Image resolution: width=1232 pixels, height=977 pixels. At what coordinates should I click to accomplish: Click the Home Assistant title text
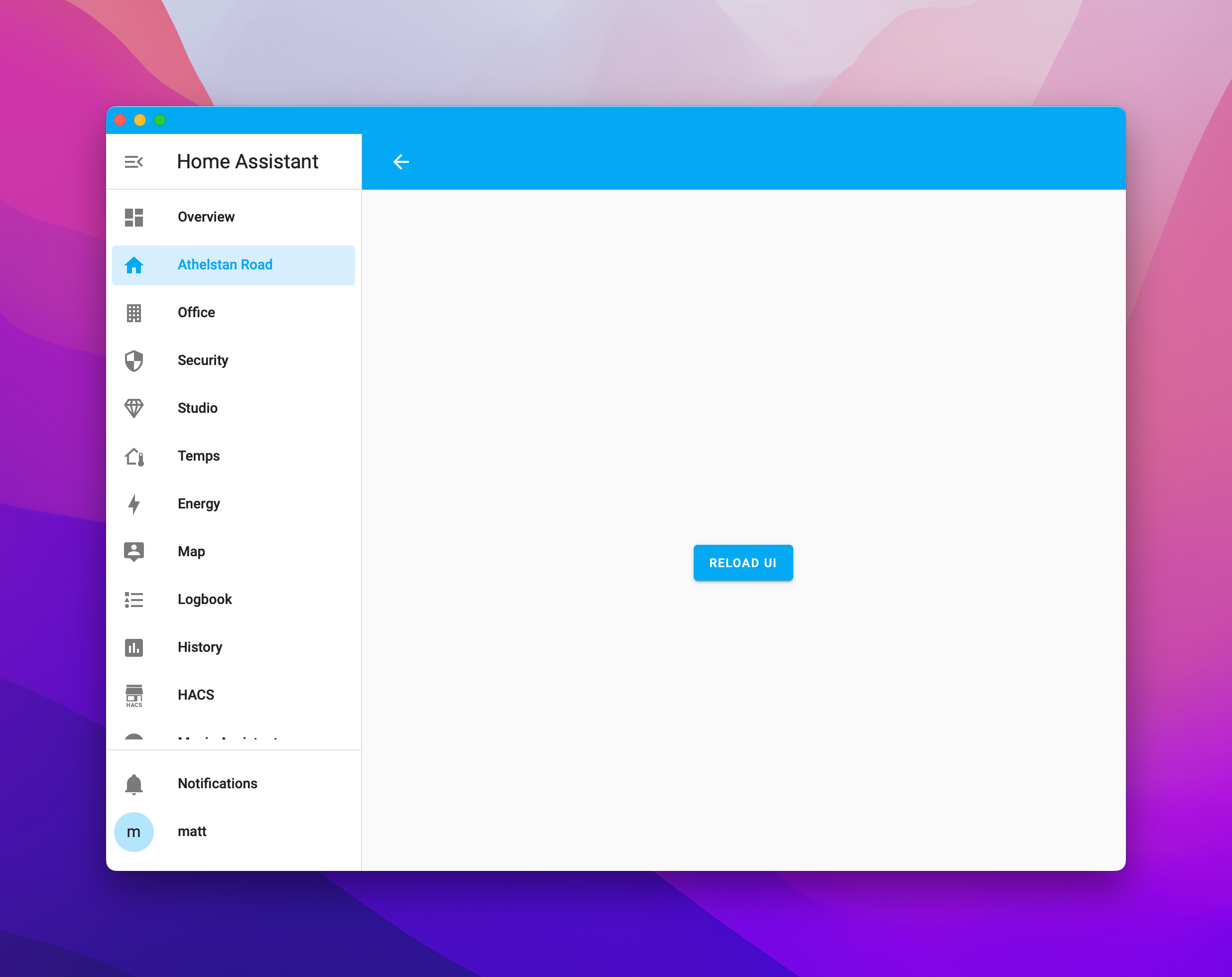pos(247,162)
